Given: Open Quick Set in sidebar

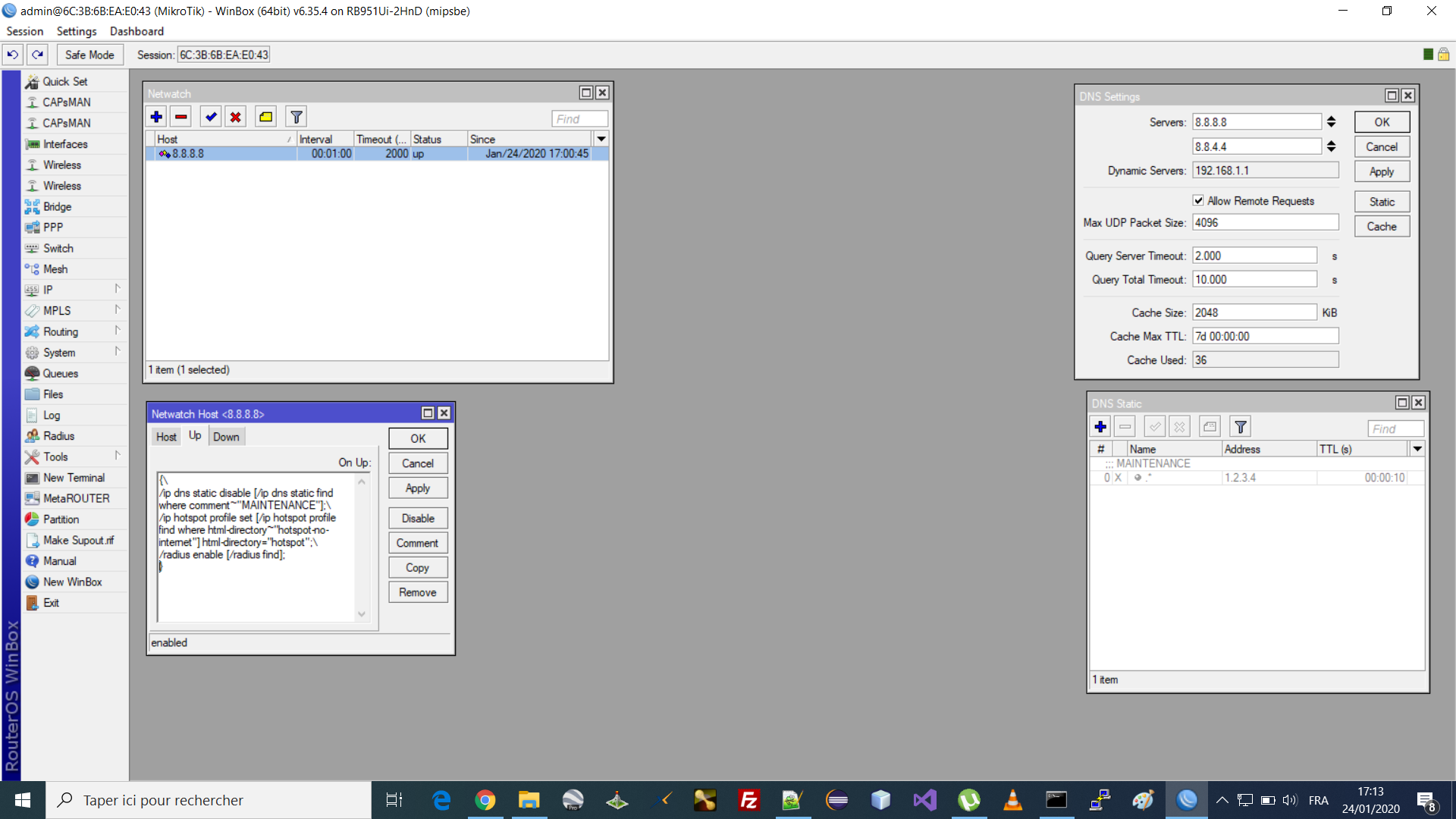Looking at the screenshot, I should point(65,81).
